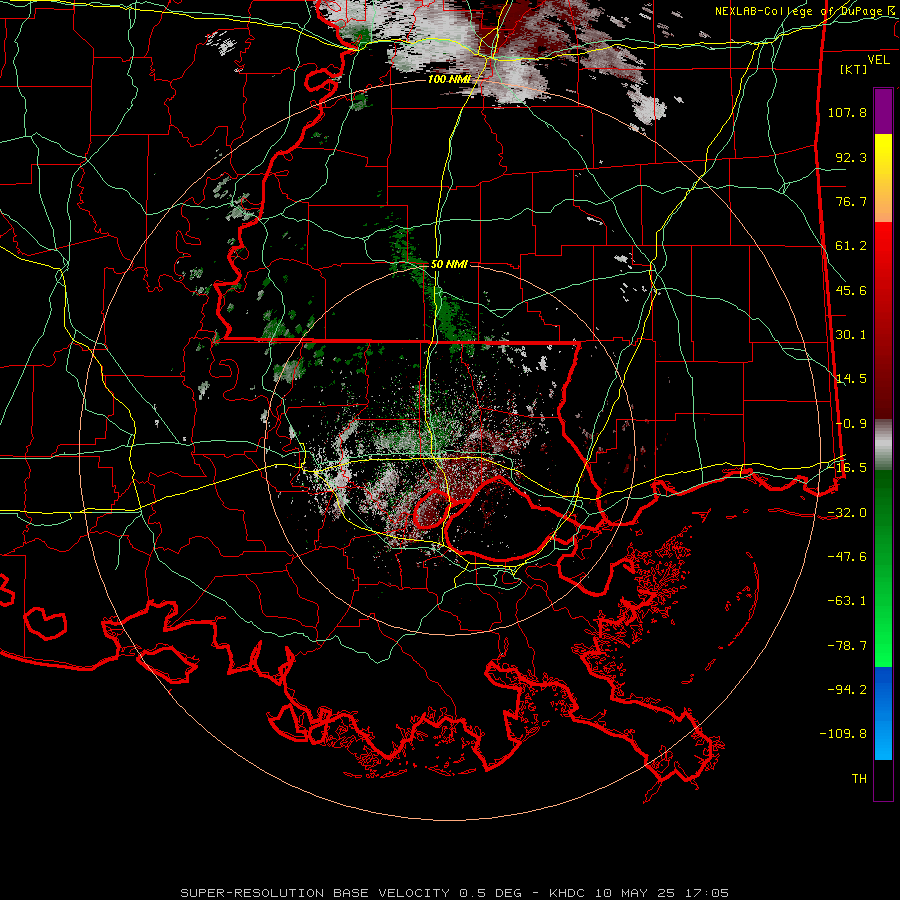Click the -109.8 velocity scale value

(x=843, y=734)
